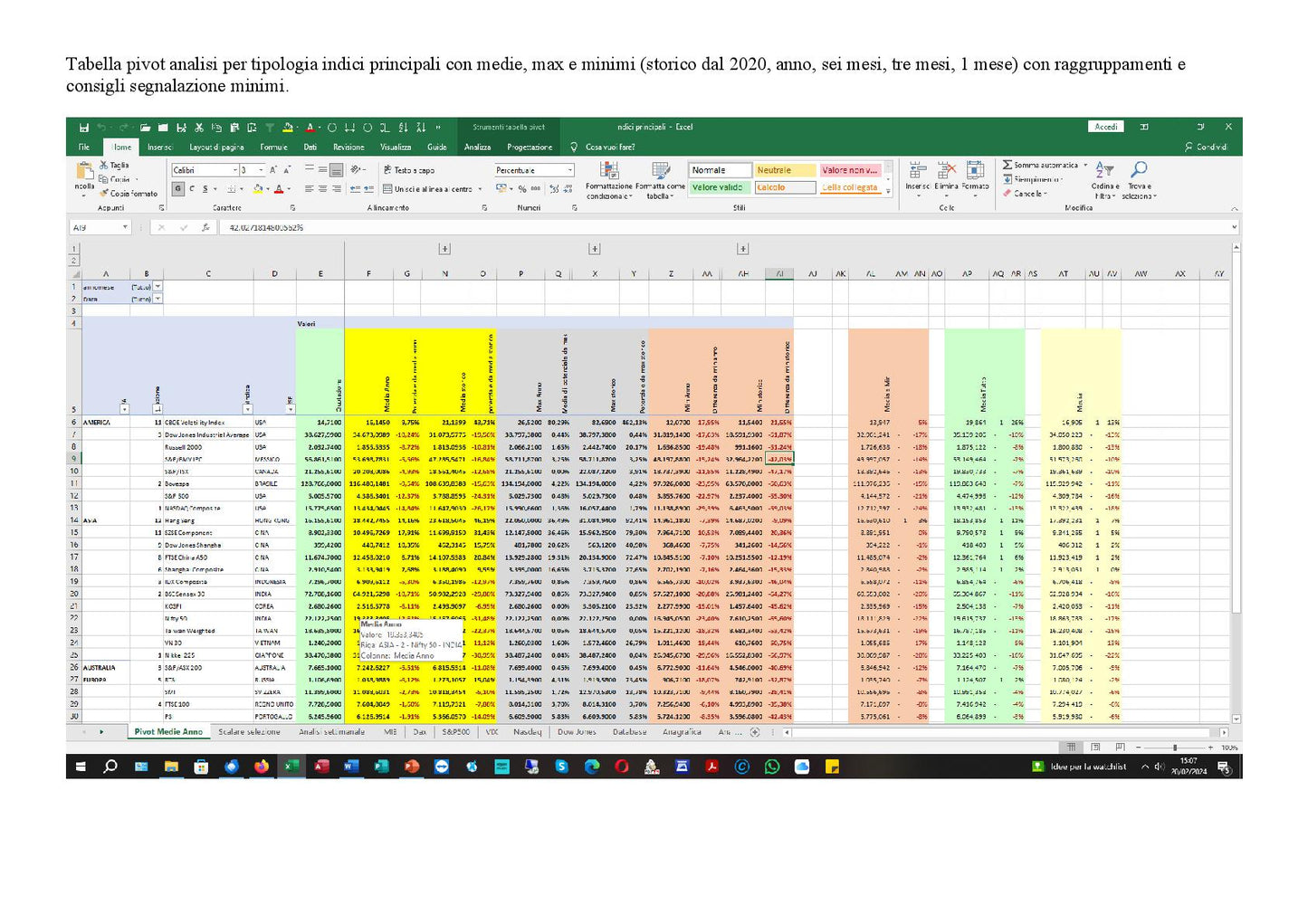Decrease font size with the small A icon
Image resolution: width=1308 pixels, height=924 pixels.
pyautogui.click(x=287, y=170)
